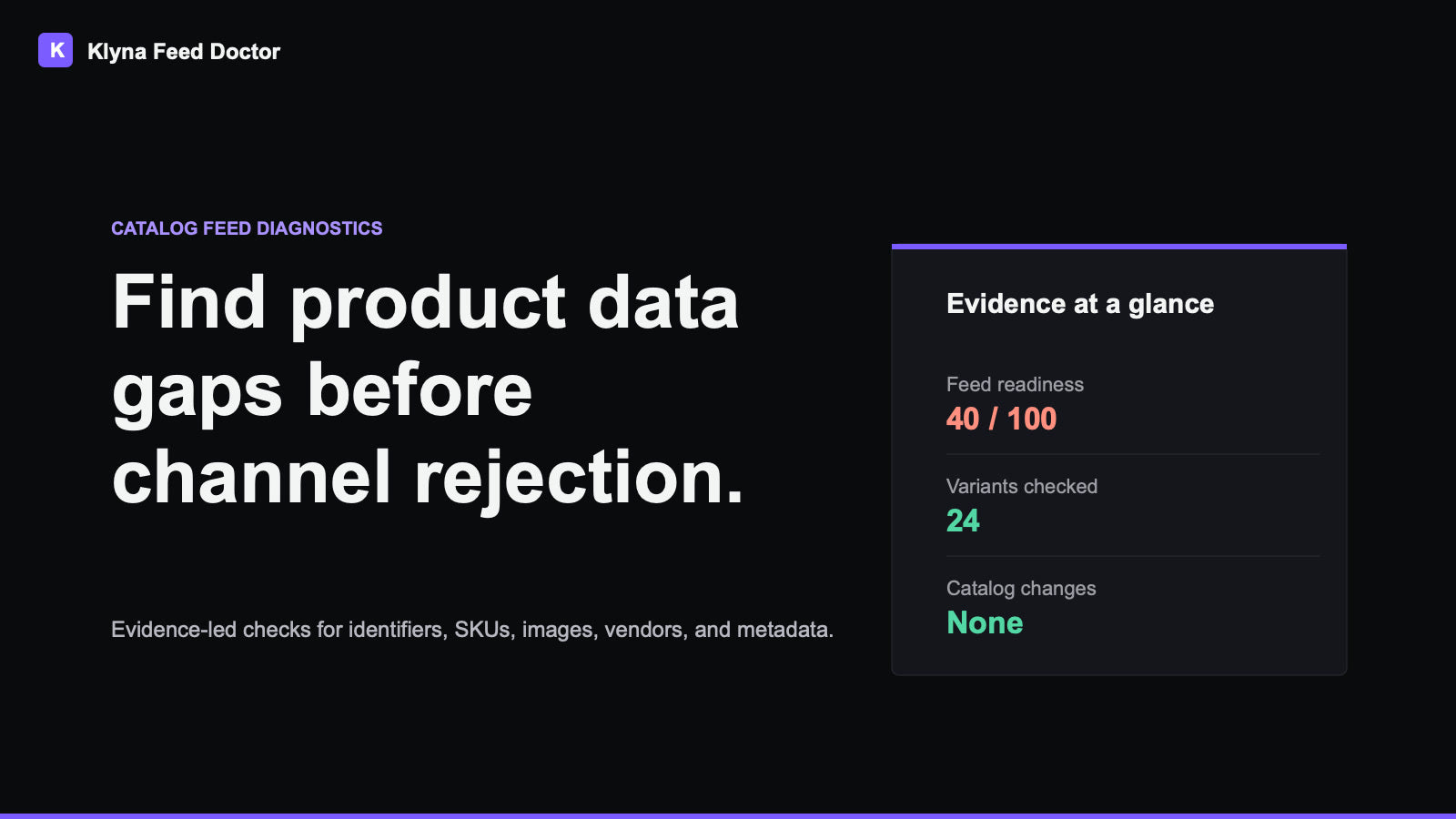
Task: Click the divider under Variants checked value
Action: coord(1133,556)
